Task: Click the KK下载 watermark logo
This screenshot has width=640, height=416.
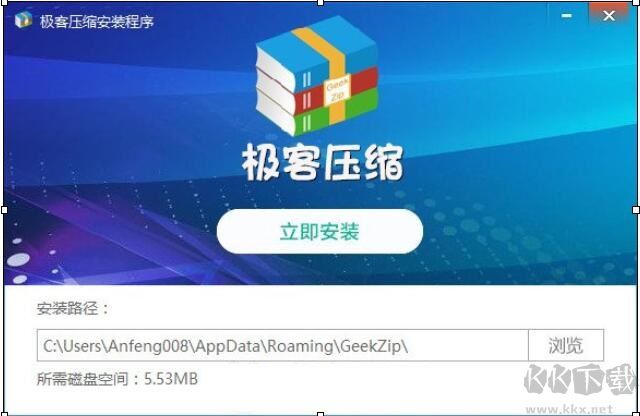Action: click(x=580, y=380)
